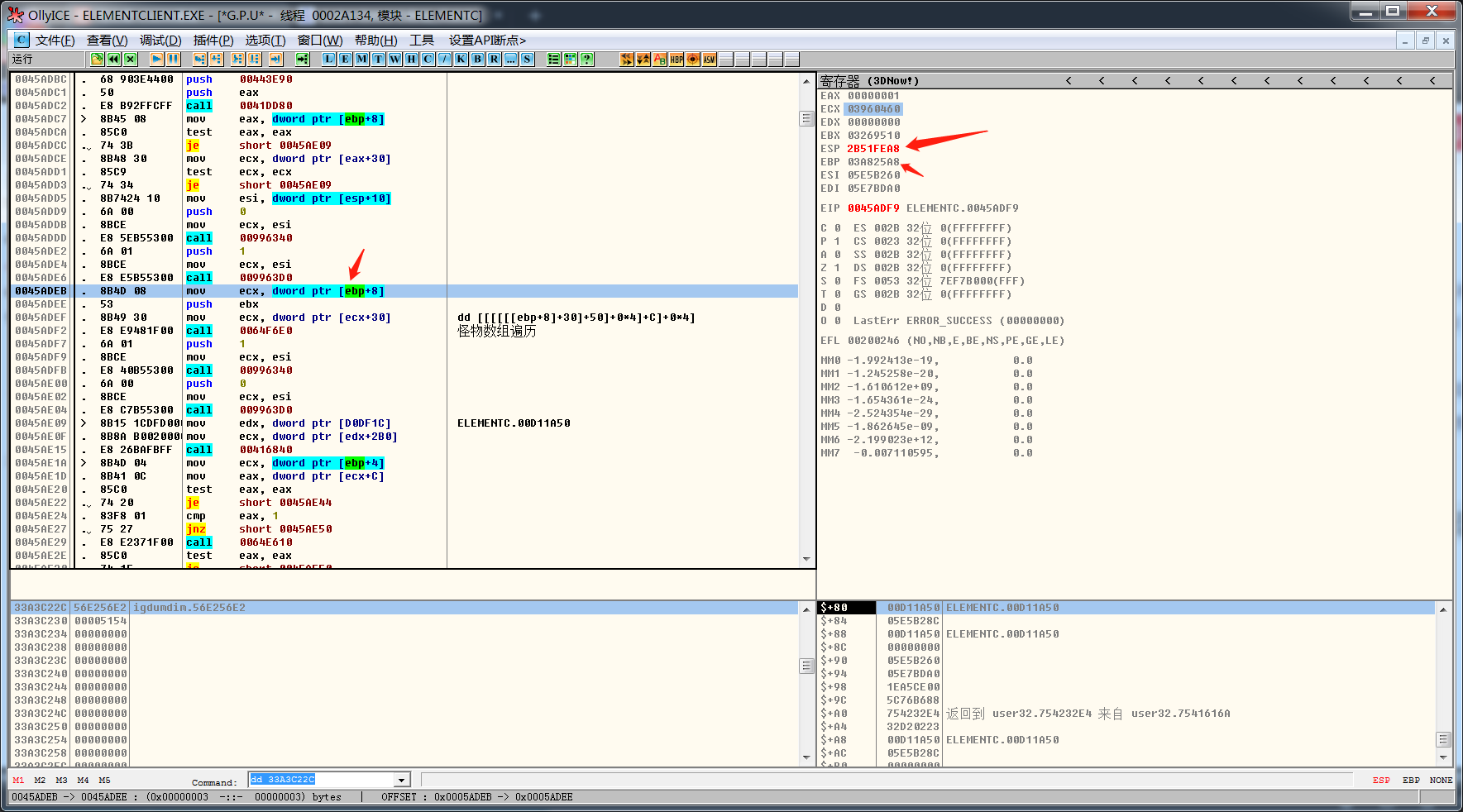Select the M3 memory dump toggle
Image resolution: width=1463 pixels, height=812 pixels.
tap(62, 780)
